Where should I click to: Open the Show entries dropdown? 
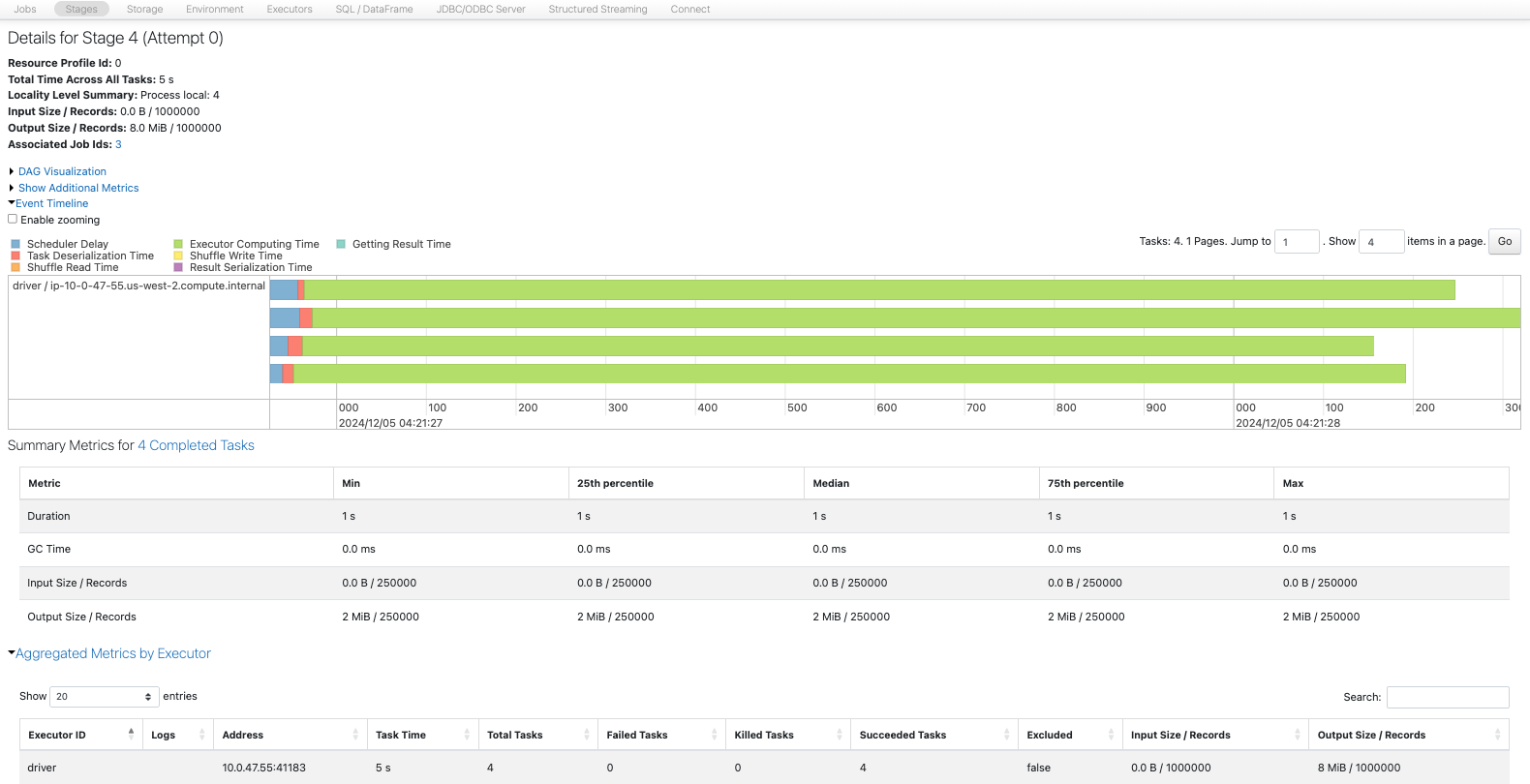point(104,697)
